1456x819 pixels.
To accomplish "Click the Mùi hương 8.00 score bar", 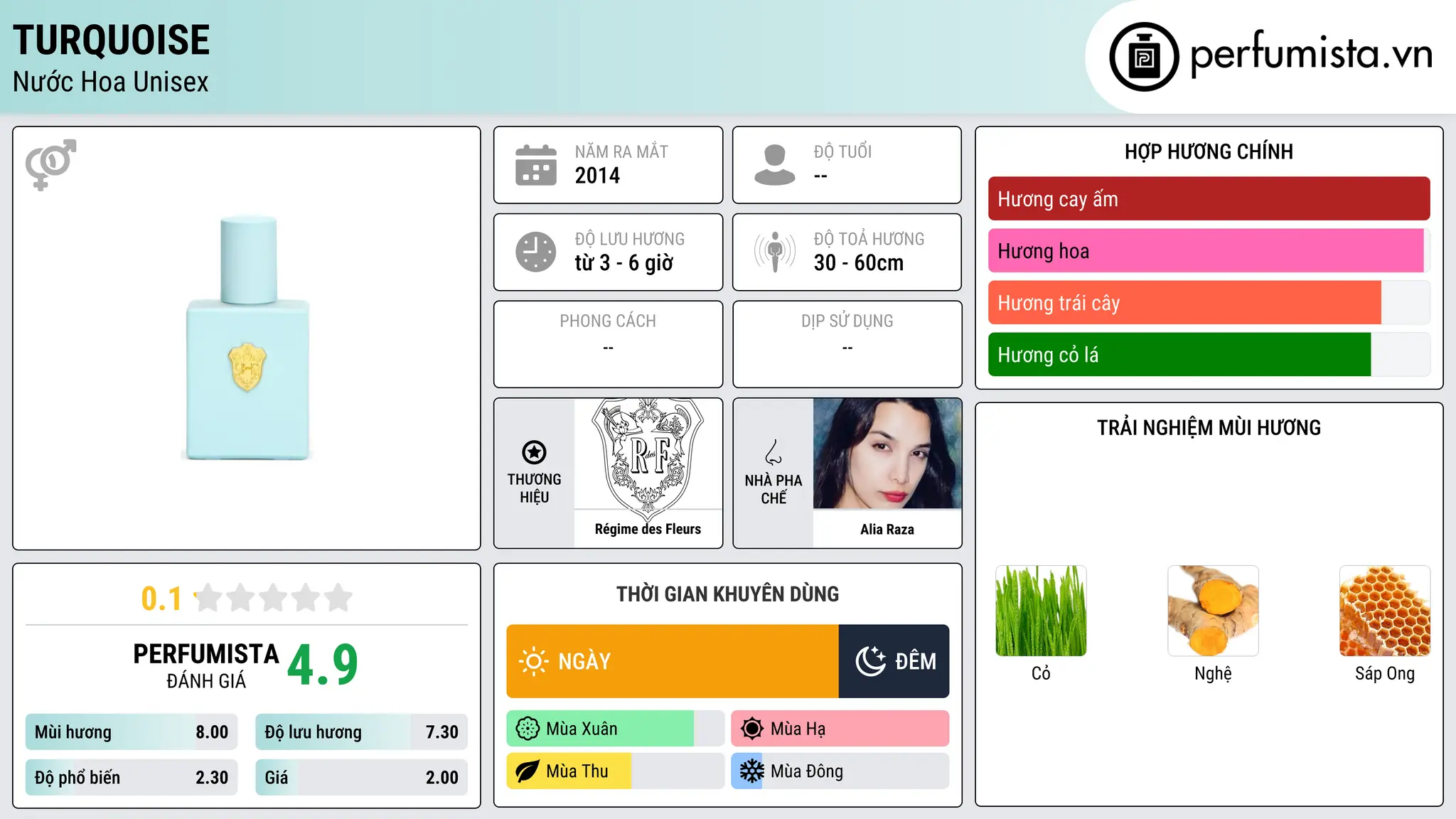I will pos(132,732).
